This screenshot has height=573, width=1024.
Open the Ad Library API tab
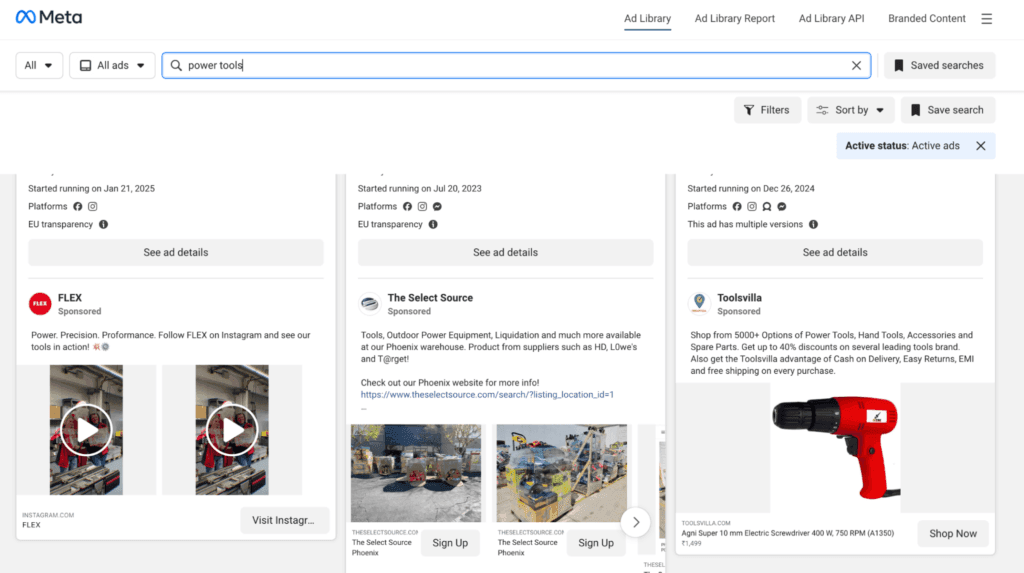click(x=831, y=18)
